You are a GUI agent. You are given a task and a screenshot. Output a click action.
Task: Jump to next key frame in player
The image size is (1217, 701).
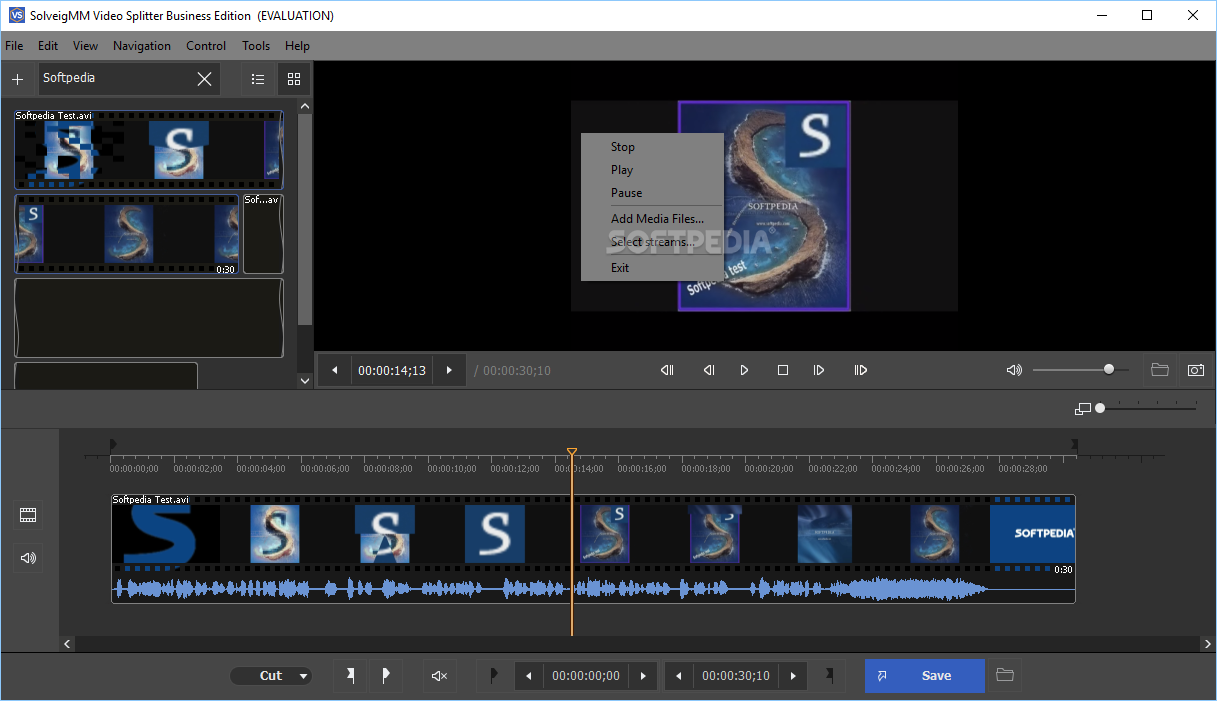point(860,370)
